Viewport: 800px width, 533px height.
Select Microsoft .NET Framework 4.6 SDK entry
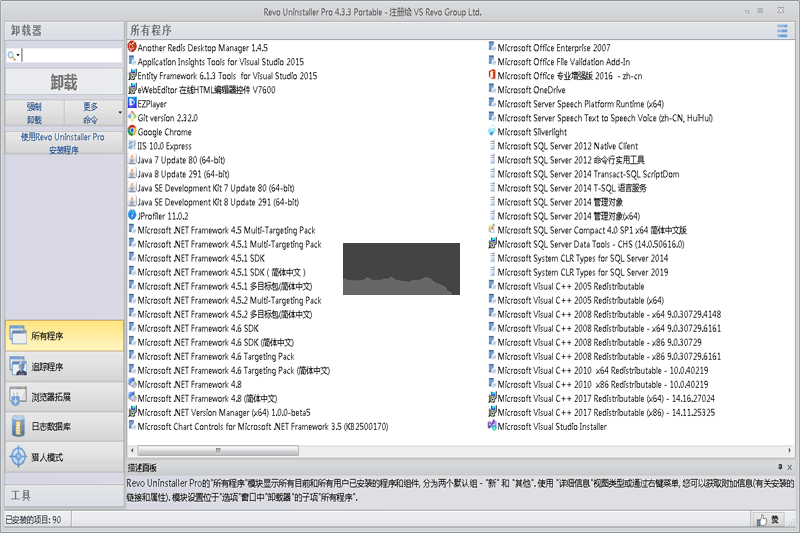(198, 327)
